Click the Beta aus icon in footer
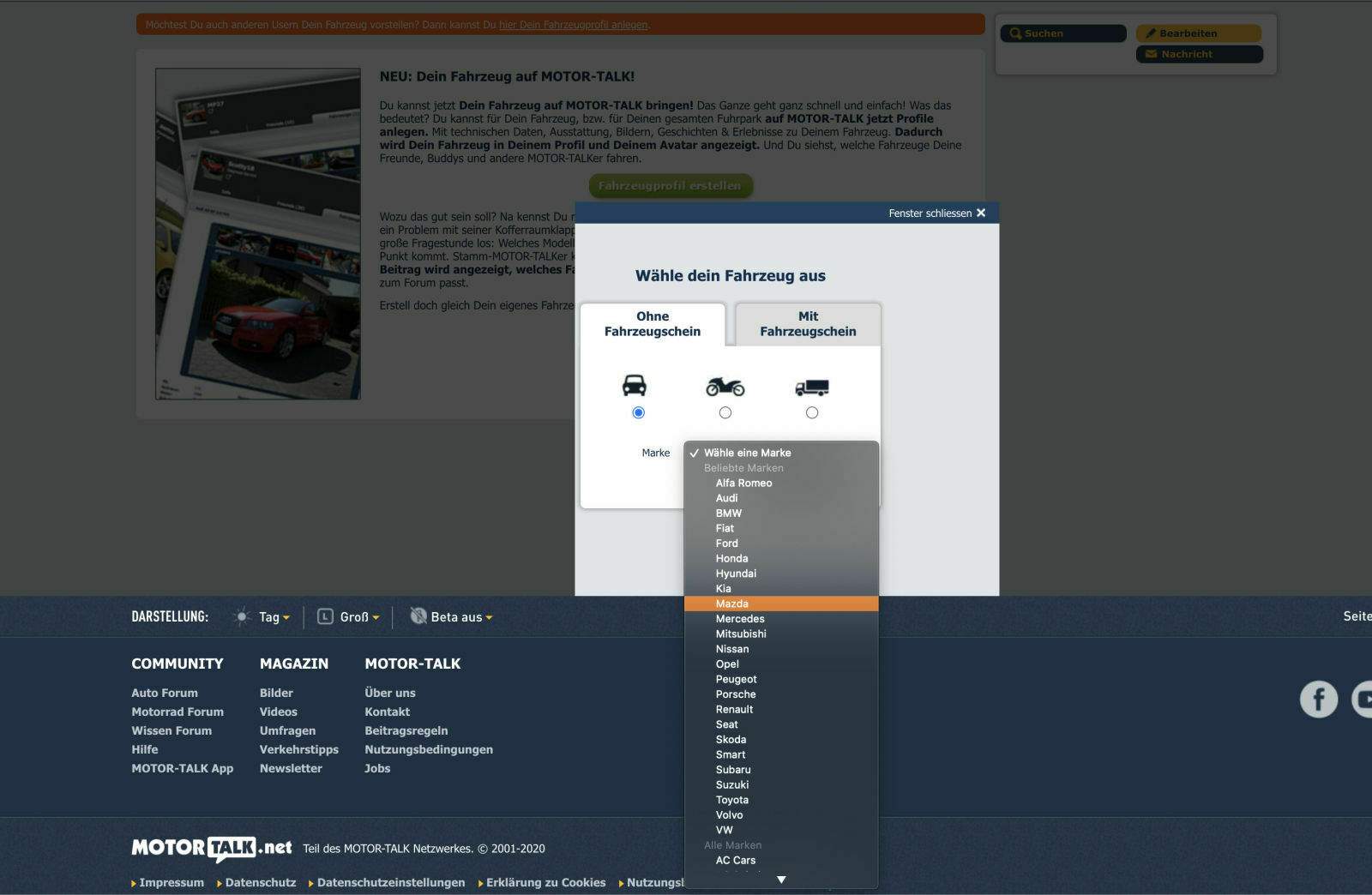This screenshot has width=1372, height=895. pos(418,616)
